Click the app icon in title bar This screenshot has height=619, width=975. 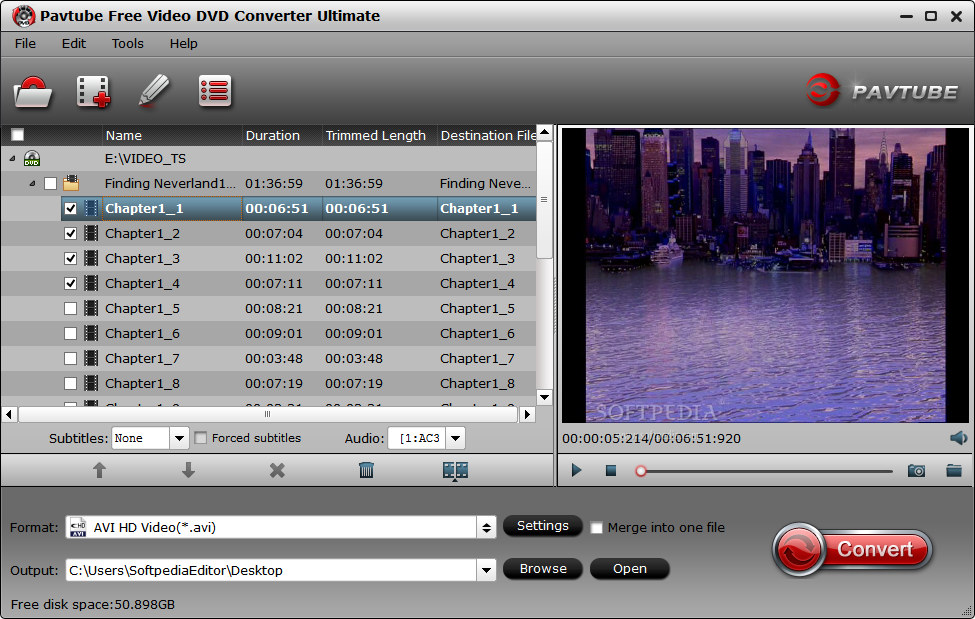click(x=24, y=16)
